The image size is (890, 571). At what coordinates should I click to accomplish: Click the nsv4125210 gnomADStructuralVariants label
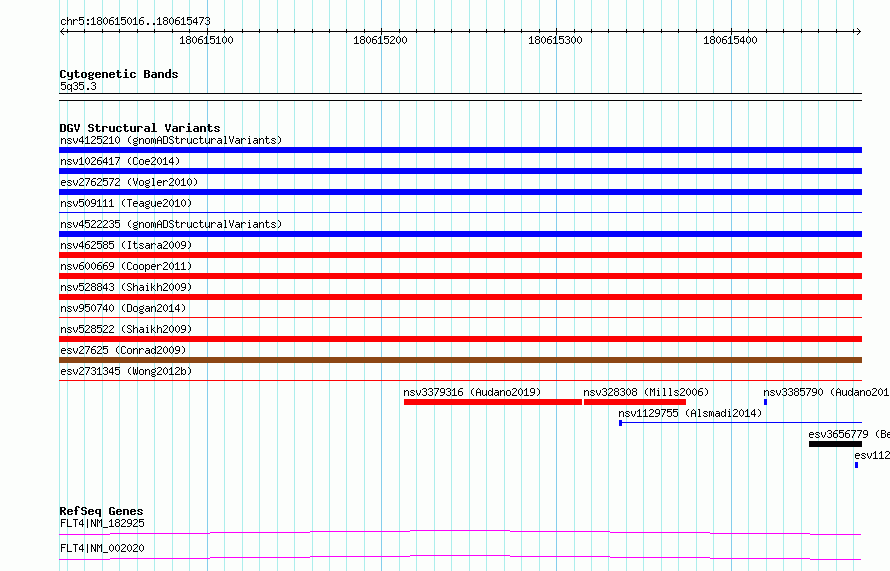coord(171,140)
